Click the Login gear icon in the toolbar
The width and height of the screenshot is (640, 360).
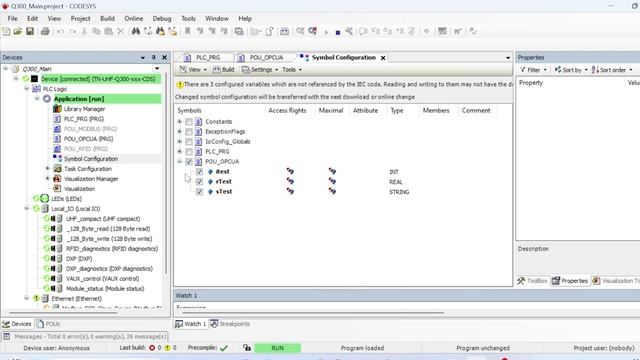pos(300,31)
